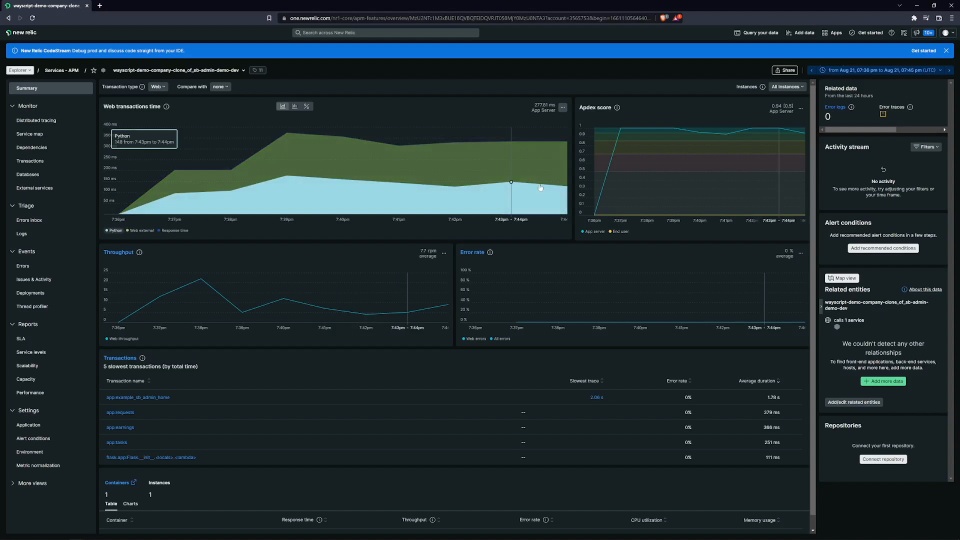Open Map view button

tap(842, 278)
